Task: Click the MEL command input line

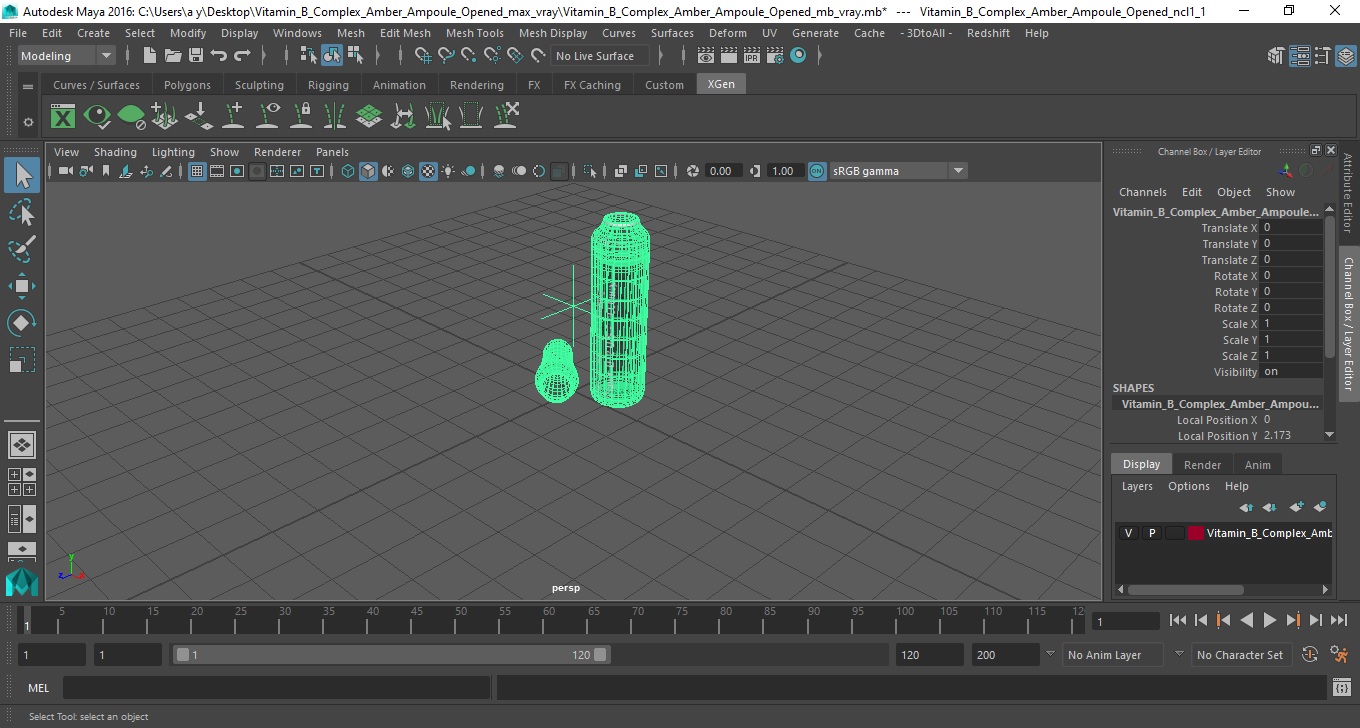Action: (x=276, y=688)
